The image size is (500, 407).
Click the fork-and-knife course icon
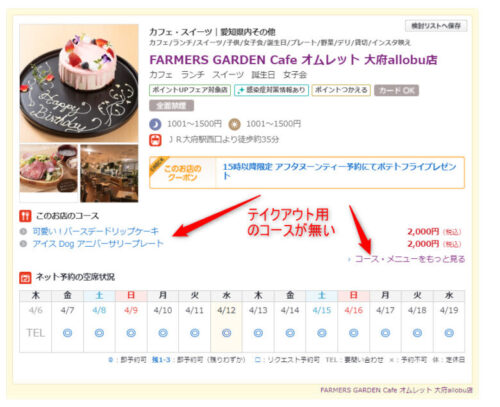pos(25,216)
